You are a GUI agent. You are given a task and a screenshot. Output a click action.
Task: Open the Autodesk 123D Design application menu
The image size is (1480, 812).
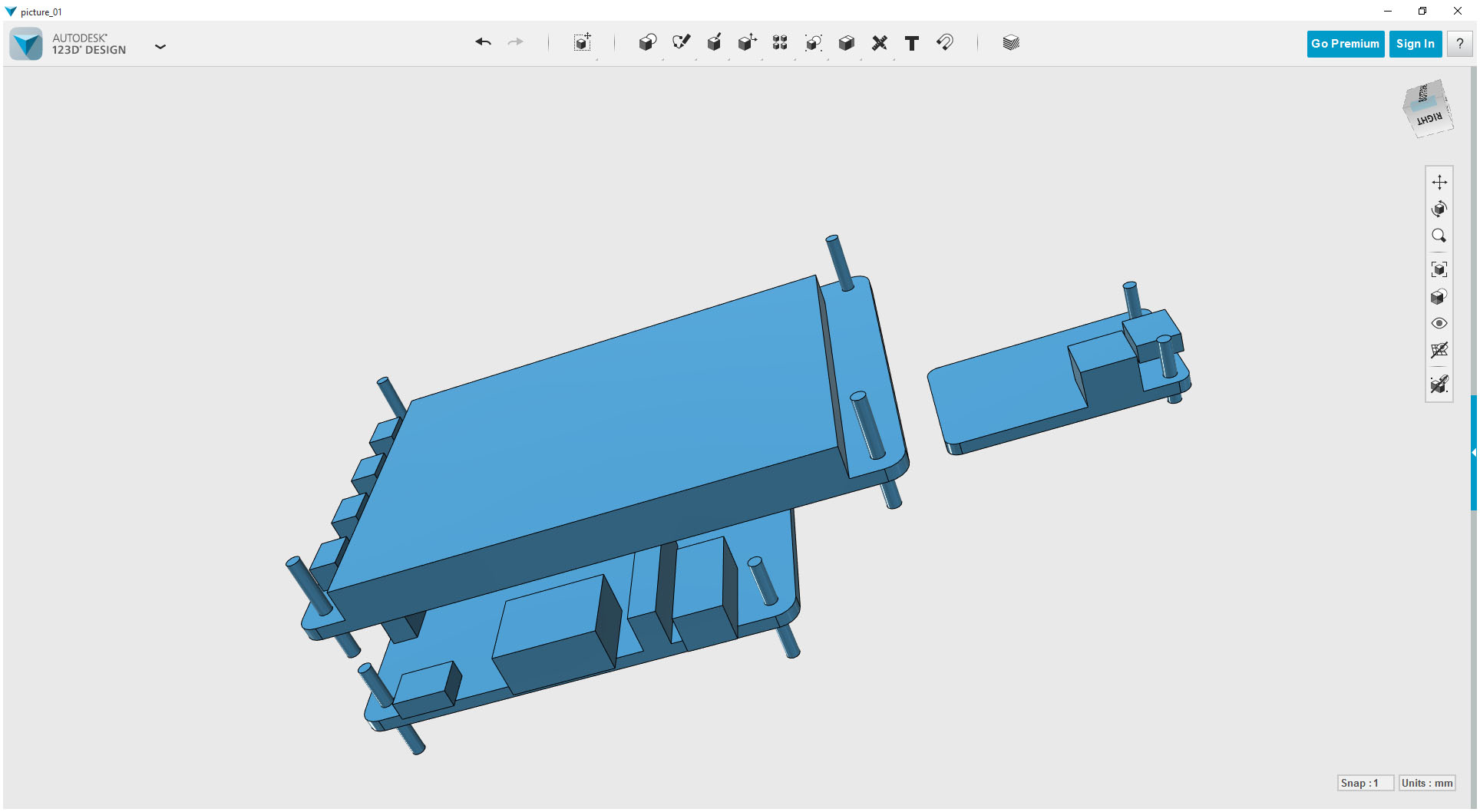pyautogui.click(x=160, y=46)
